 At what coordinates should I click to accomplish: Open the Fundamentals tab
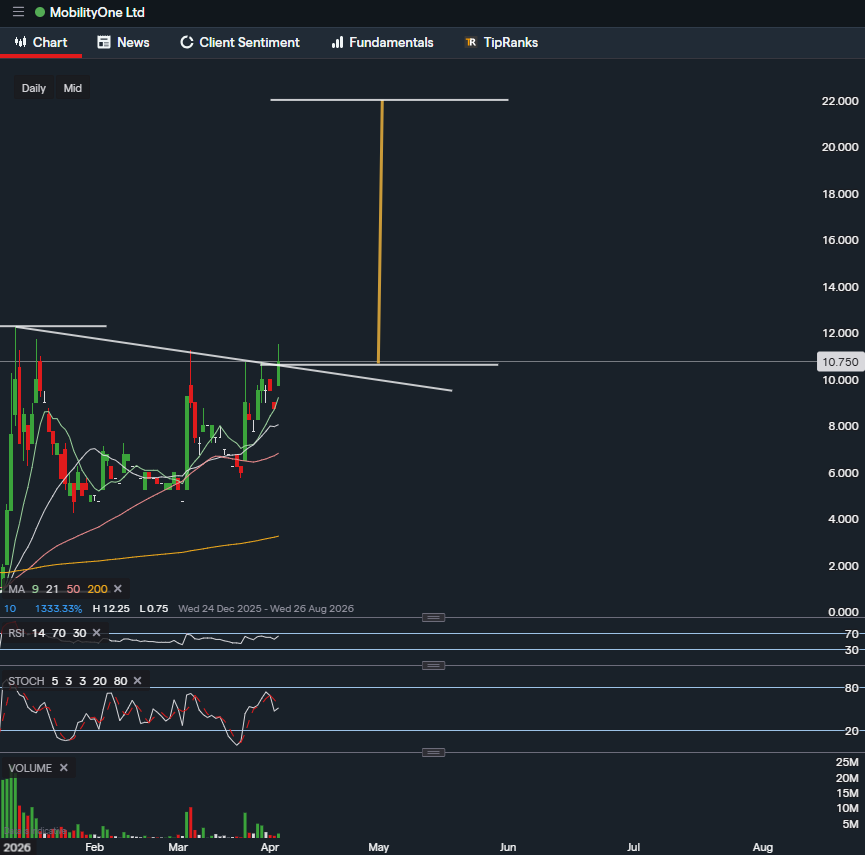[382, 42]
